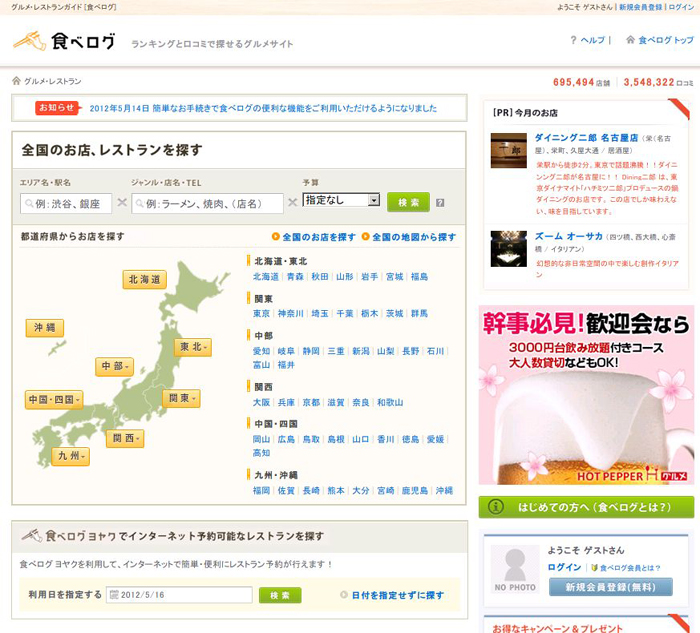
Task: Expand the 関西 region button on the map
Action: pos(125,438)
